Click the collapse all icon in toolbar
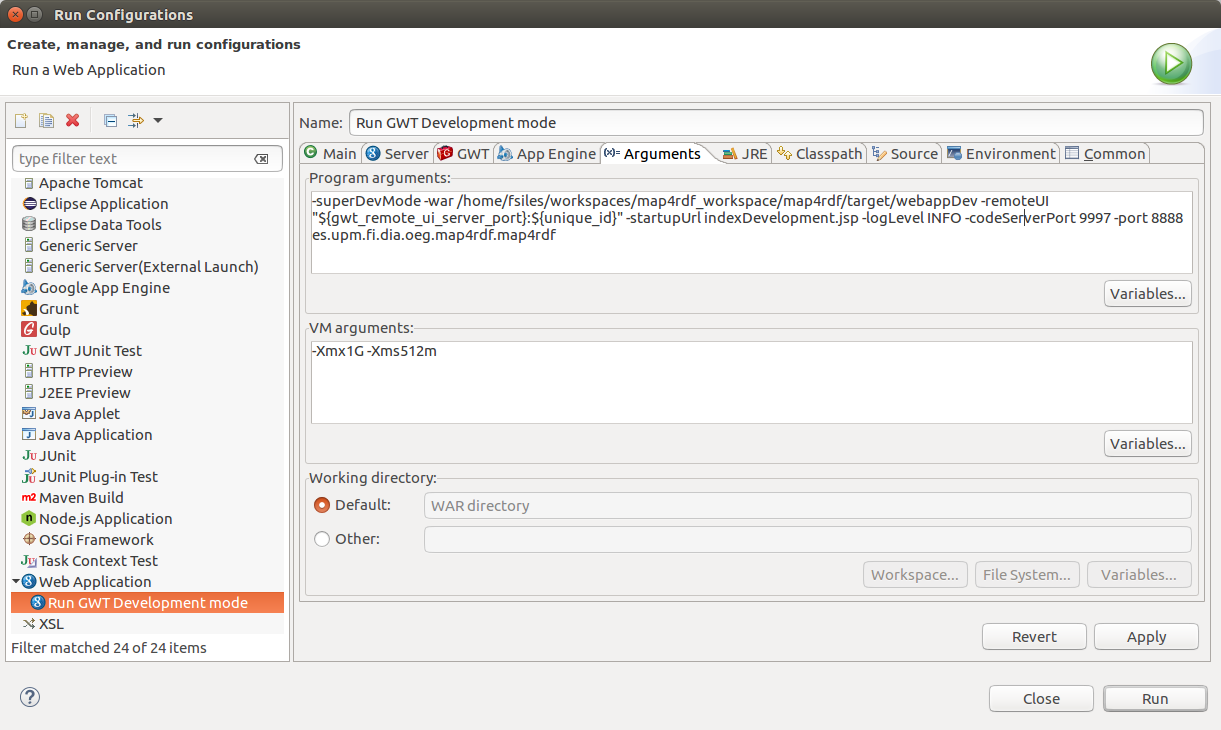Screen dimensions: 1221x730 pos(110,121)
